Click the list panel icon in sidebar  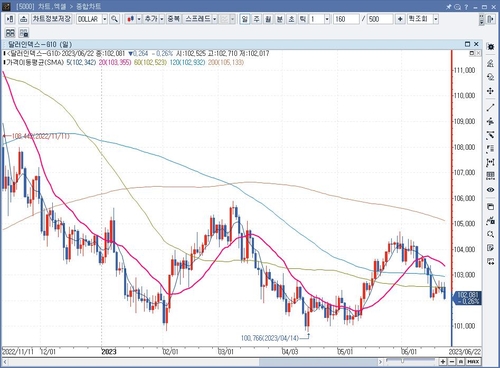pyautogui.click(x=490, y=149)
